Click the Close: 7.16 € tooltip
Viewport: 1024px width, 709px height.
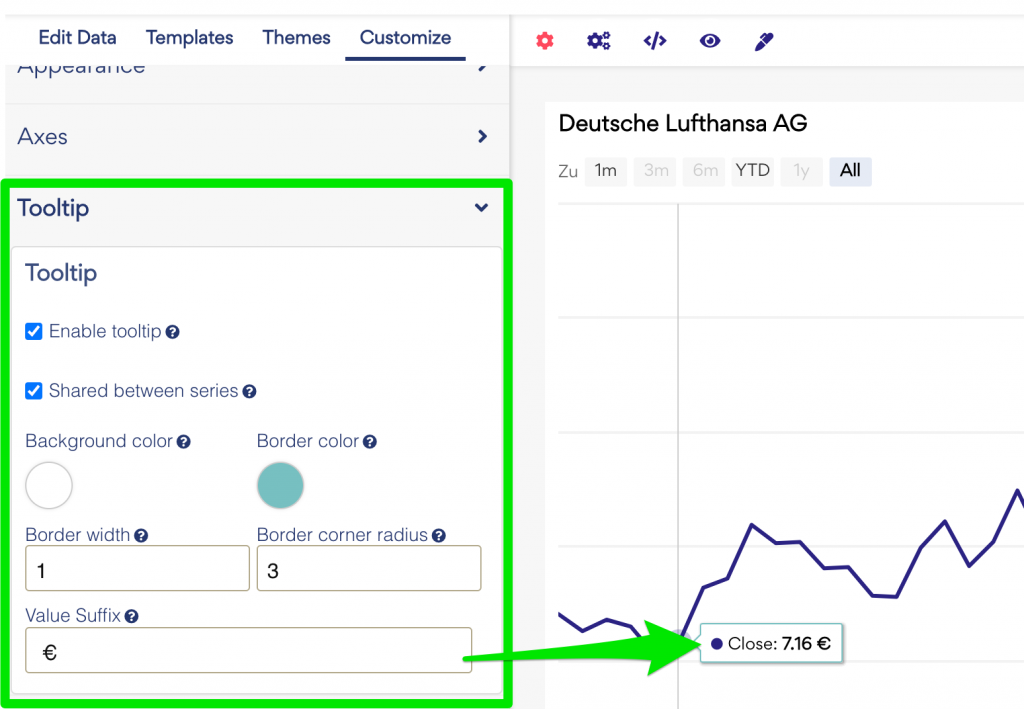point(771,644)
